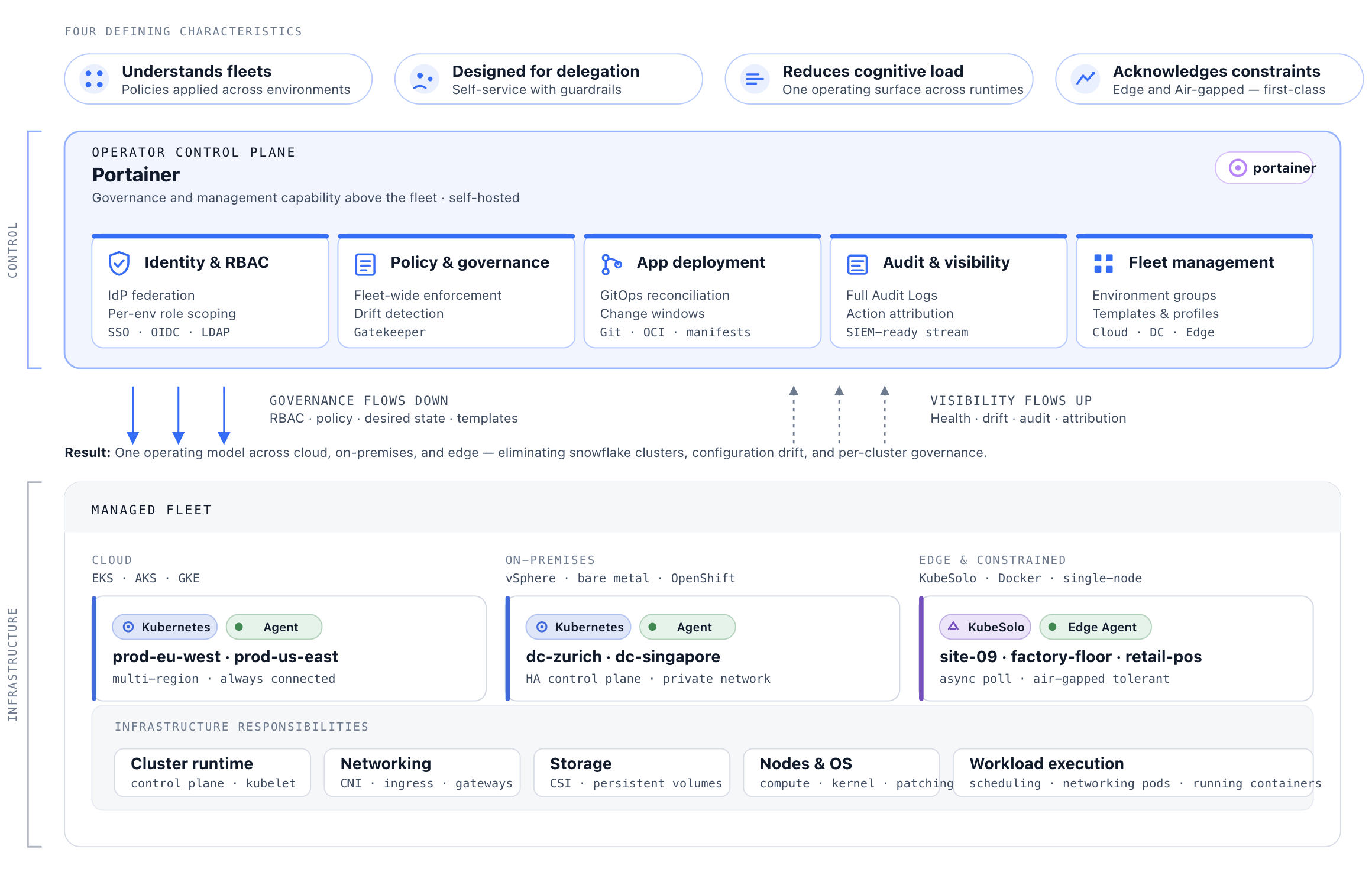This screenshot has width=1372, height=869.
Task: Click the EKS · AKS · GKE line
Action: click(145, 578)
